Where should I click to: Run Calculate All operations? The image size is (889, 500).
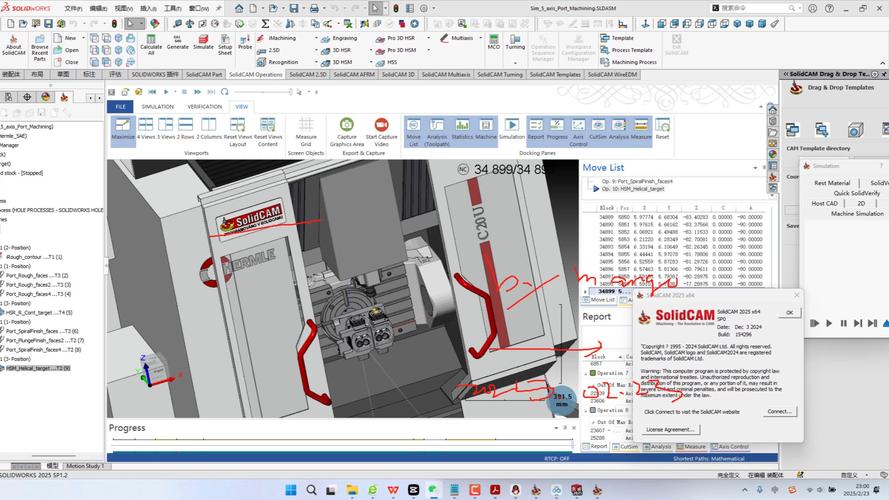coord(151,45)
